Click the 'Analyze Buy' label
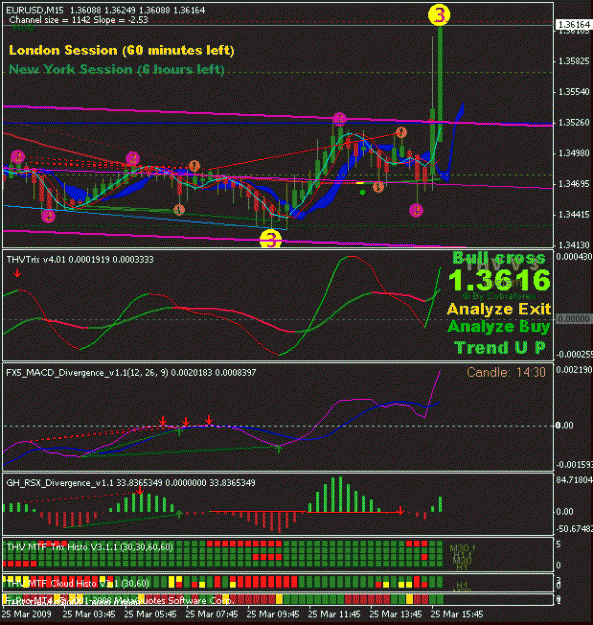The image size is (593, 625). (499, 327)
